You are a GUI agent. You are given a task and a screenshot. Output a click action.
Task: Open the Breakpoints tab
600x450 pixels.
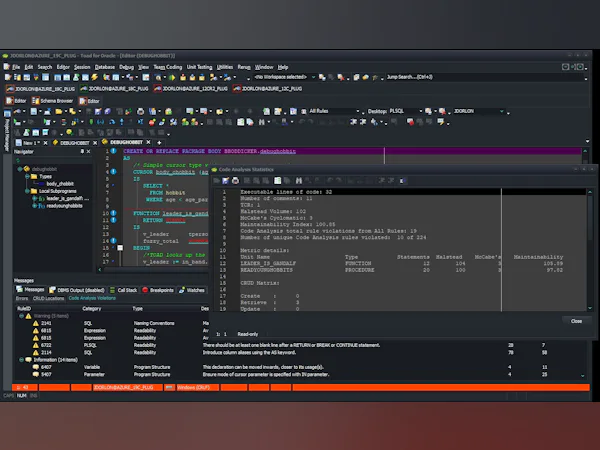(x=161, y=289)
